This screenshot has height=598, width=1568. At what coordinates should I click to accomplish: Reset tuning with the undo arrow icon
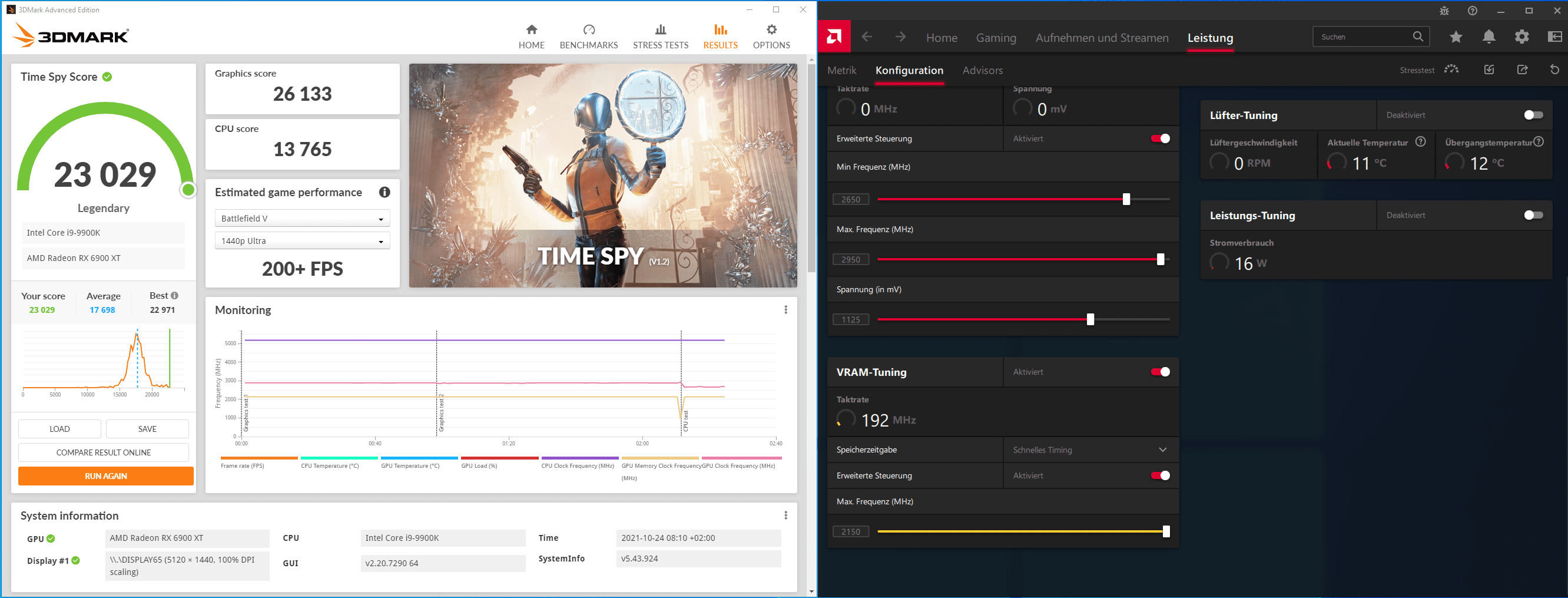pos(1554,70)
